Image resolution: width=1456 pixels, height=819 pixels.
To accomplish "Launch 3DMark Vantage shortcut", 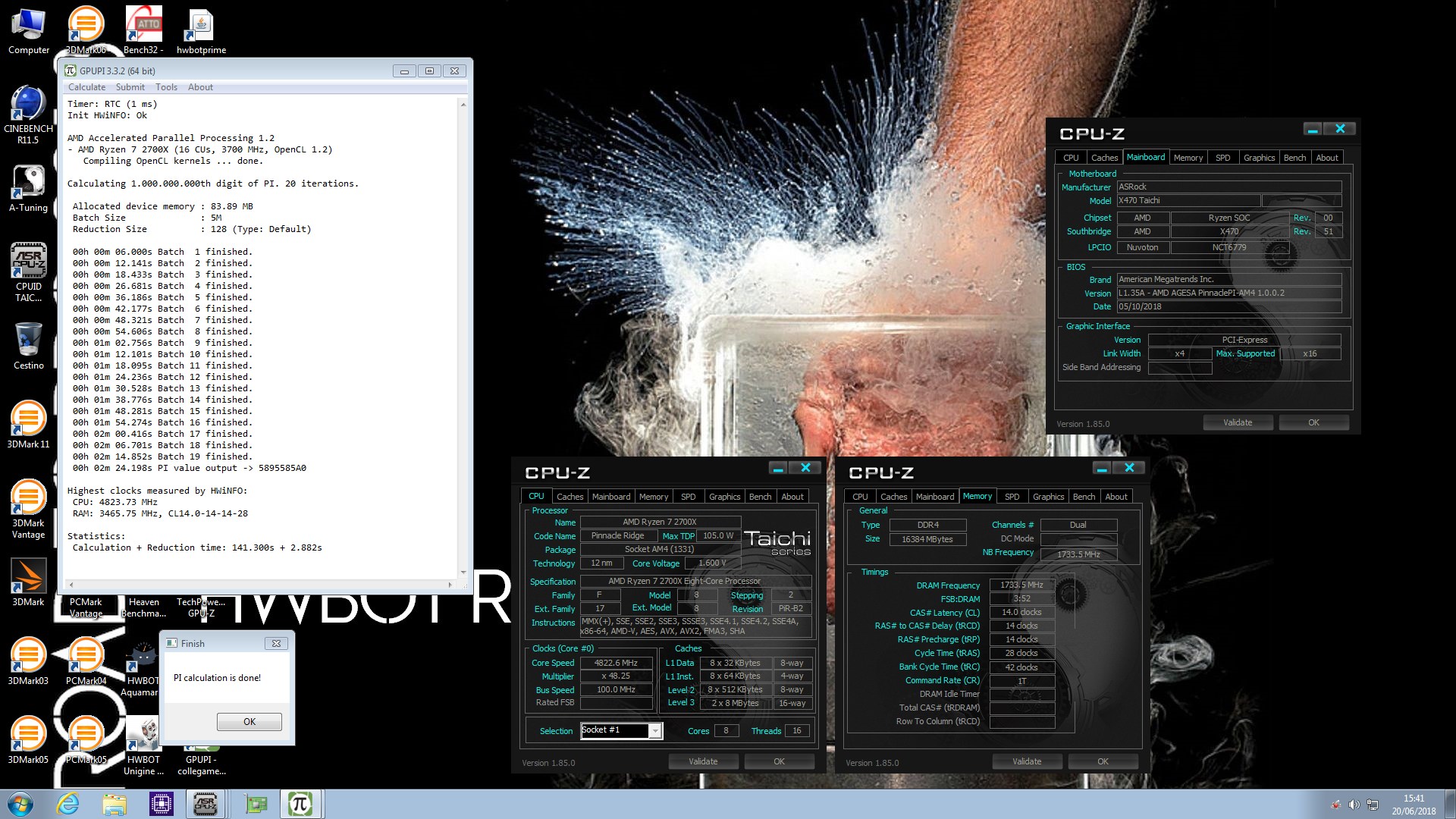I will [x=28, y=510].
